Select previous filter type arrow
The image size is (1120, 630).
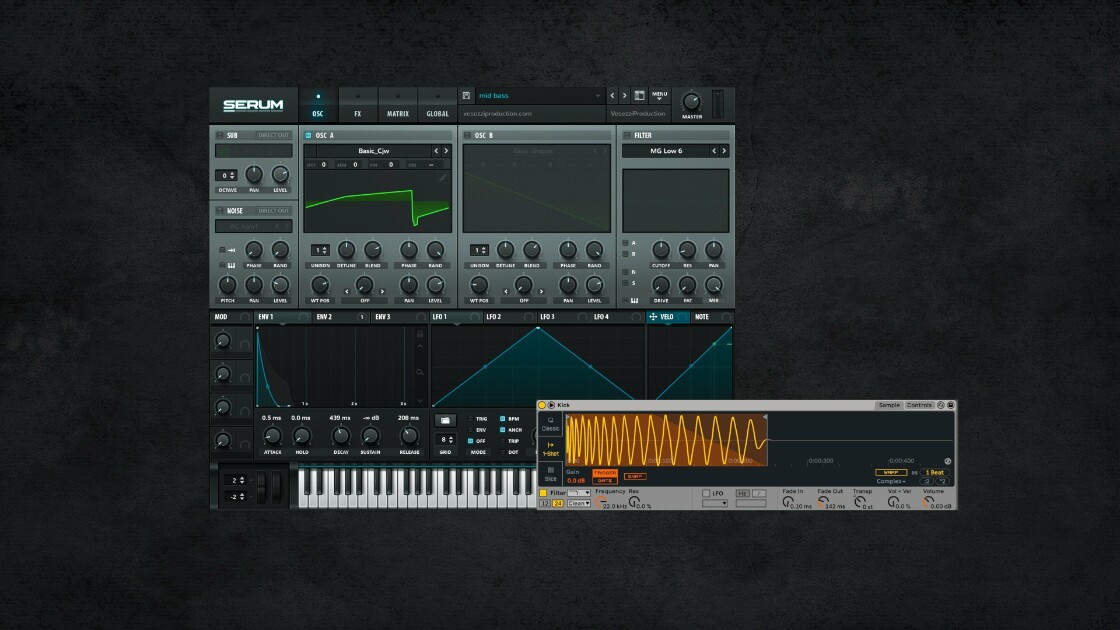(x=714, y=151)
